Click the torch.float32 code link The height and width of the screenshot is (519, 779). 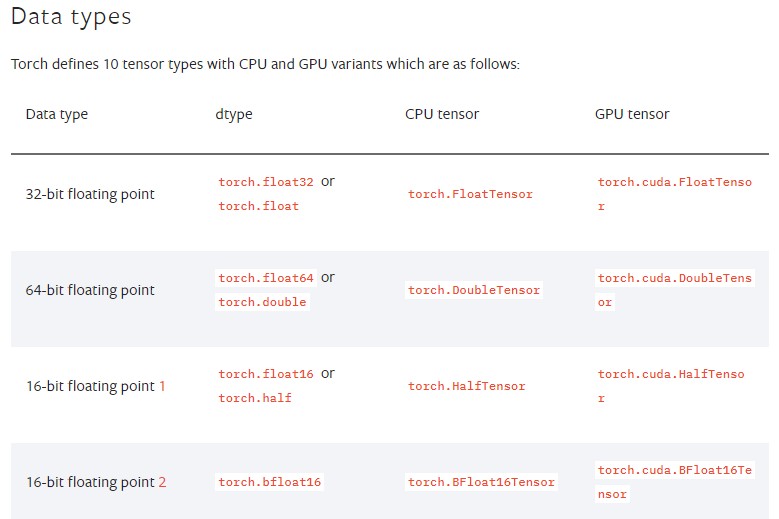[x=266, y=182]
